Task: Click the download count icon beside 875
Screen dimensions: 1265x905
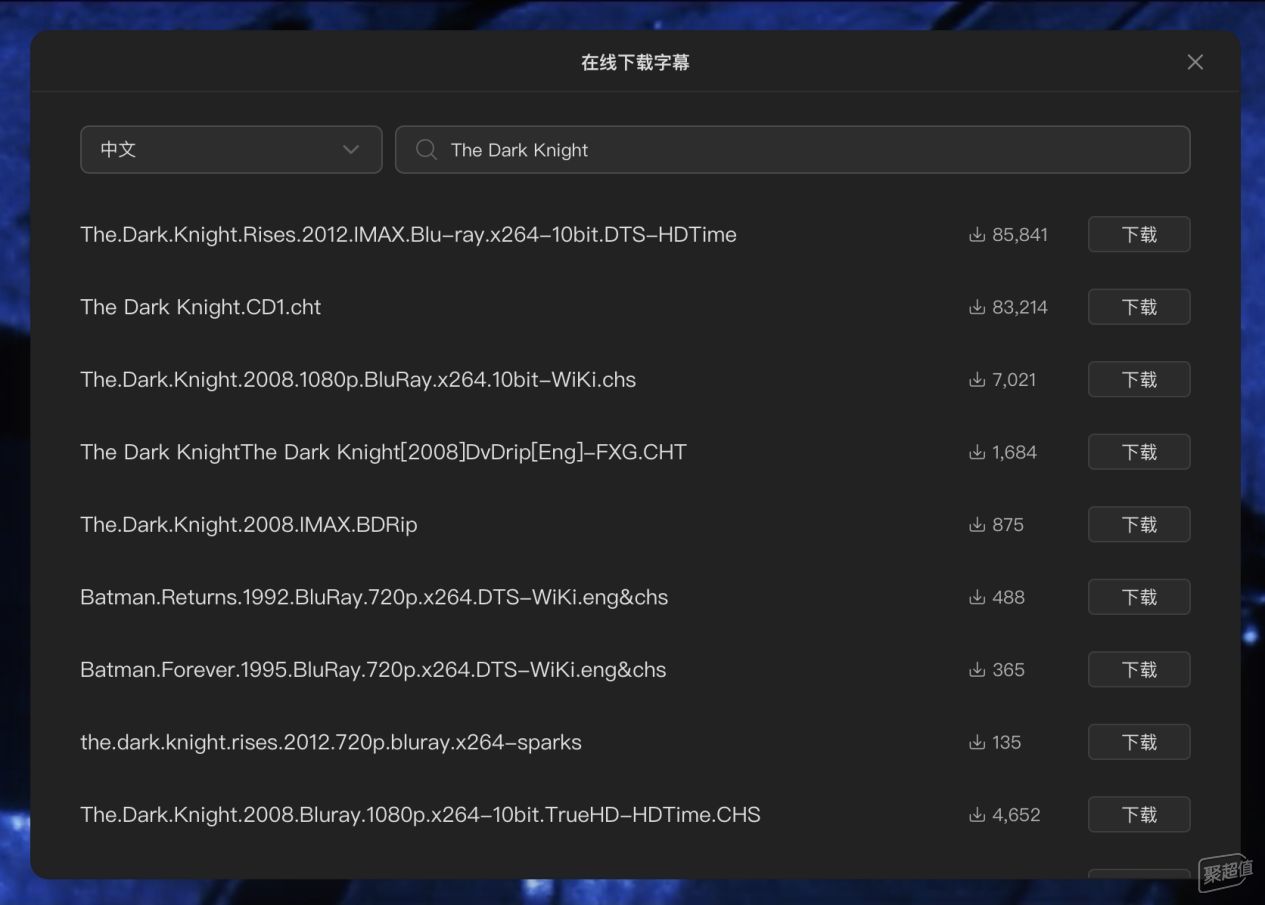Action: pyautogui.click(x=977, y=524)
